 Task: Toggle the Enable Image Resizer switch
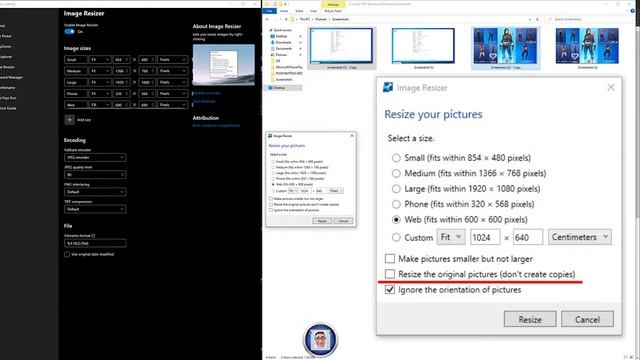pyautogui.click(x=69, y=31)
